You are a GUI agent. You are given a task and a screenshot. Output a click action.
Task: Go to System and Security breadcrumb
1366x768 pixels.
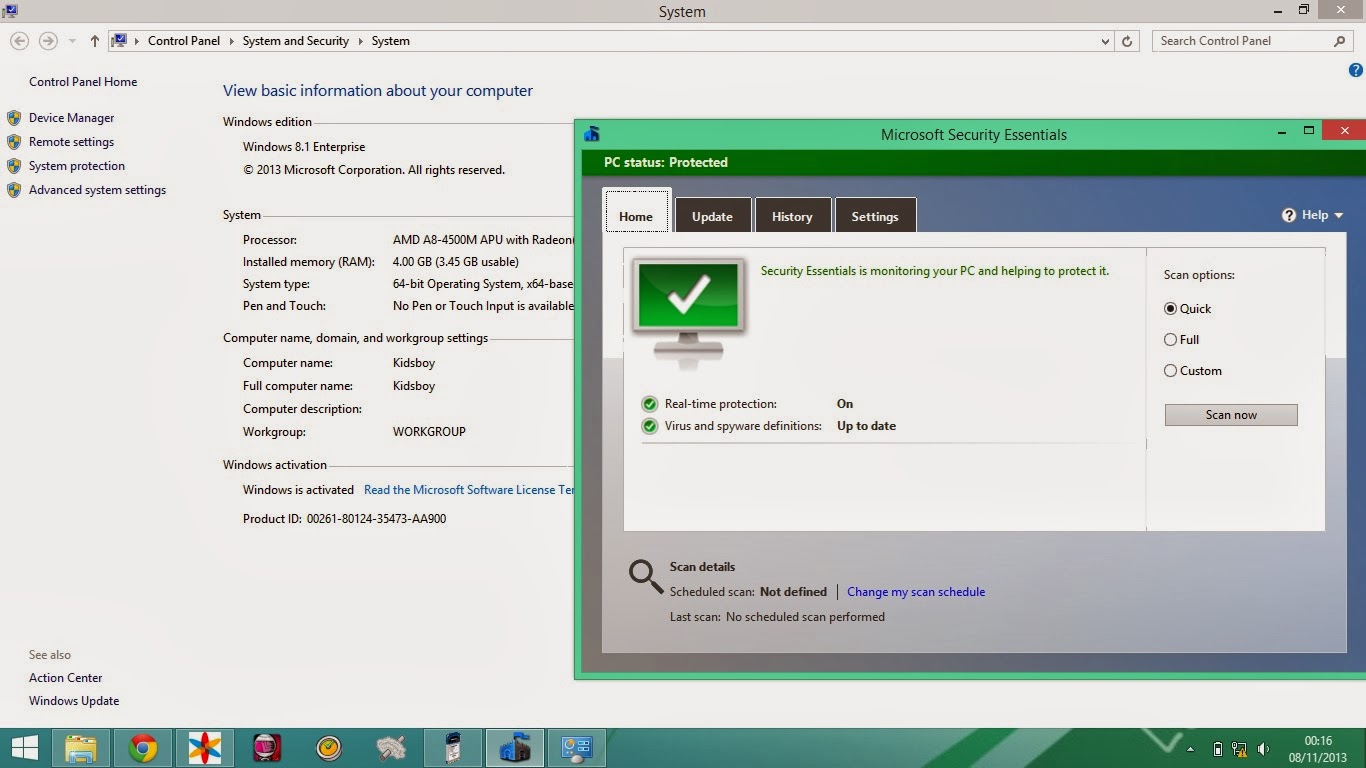(x=296, y=41)
